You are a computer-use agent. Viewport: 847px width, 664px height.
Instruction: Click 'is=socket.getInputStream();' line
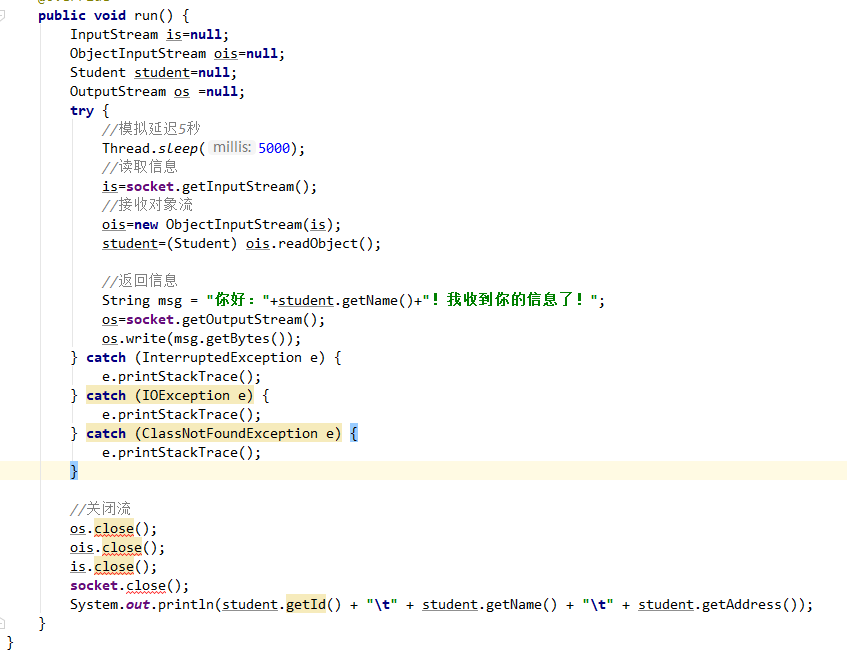(x=210, y=186)
